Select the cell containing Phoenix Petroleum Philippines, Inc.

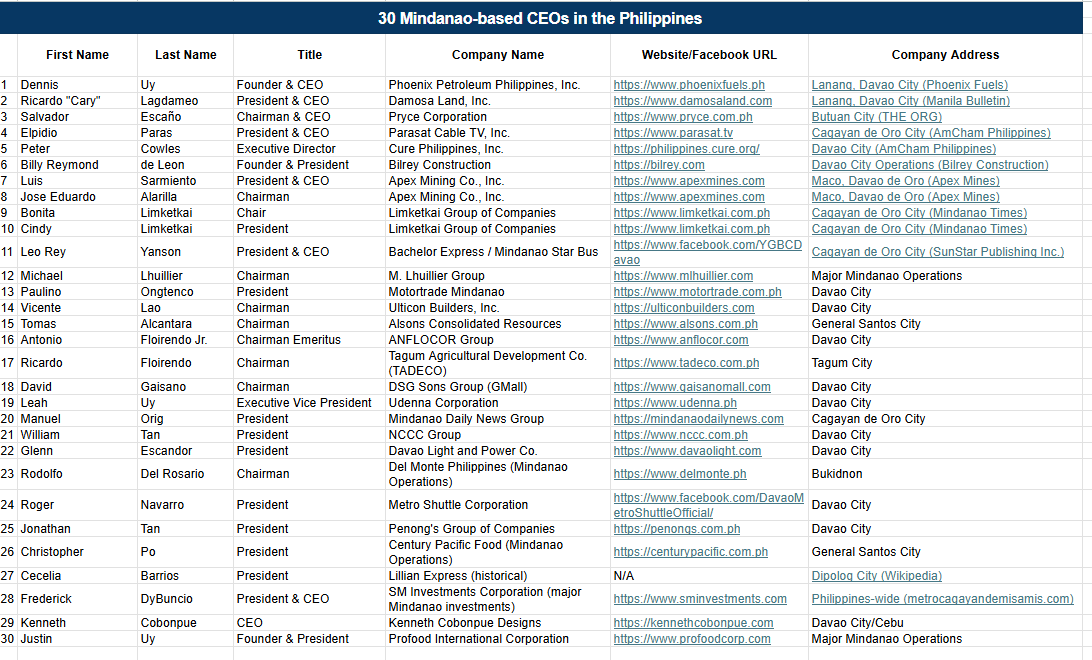point(498,85)
